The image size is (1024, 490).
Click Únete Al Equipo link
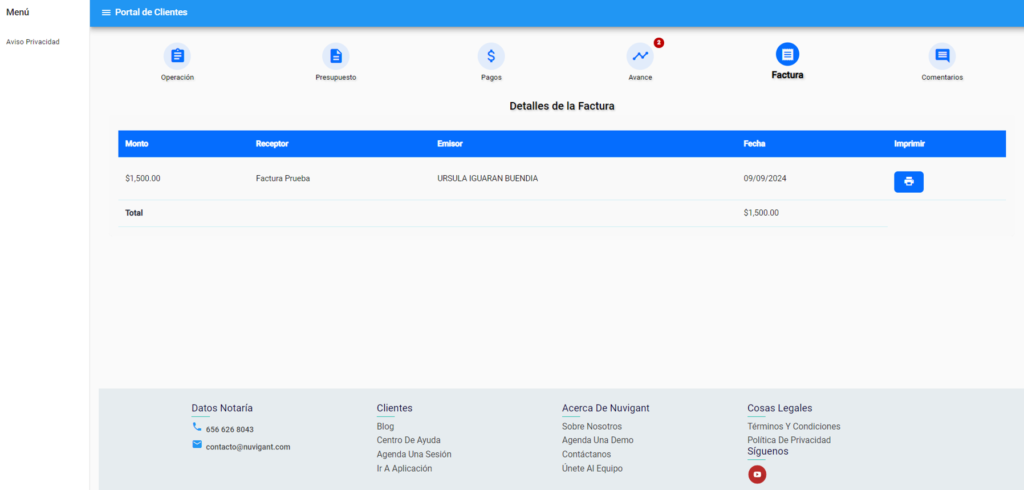(592, 468)
